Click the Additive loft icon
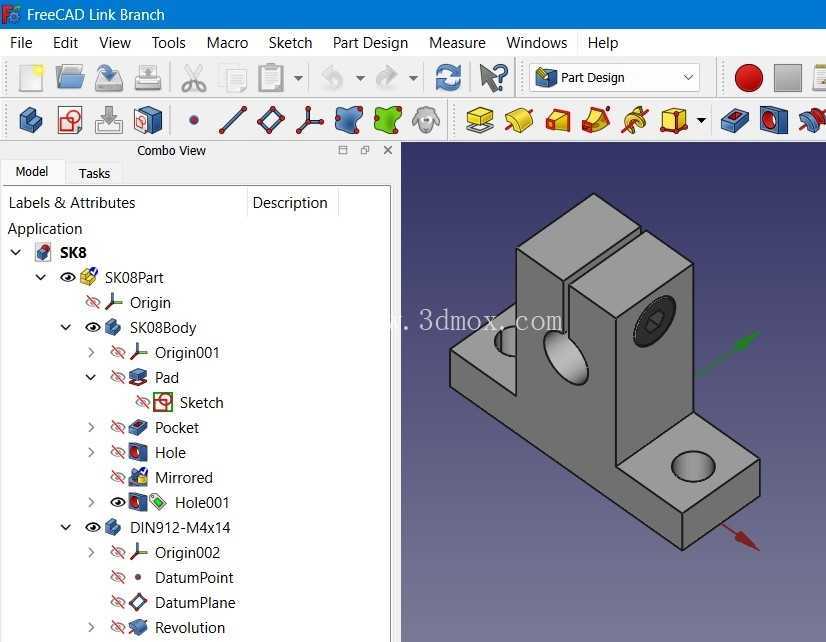The image size is (826, 642). pos(558,120)
